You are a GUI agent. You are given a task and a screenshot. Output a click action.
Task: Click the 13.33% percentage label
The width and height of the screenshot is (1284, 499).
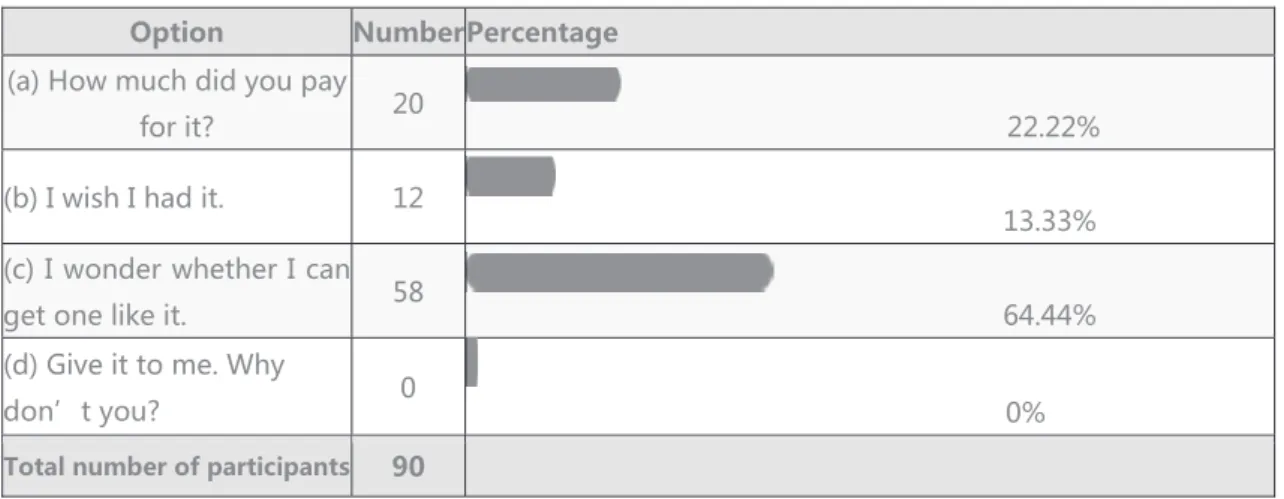tap(1050, 222)
